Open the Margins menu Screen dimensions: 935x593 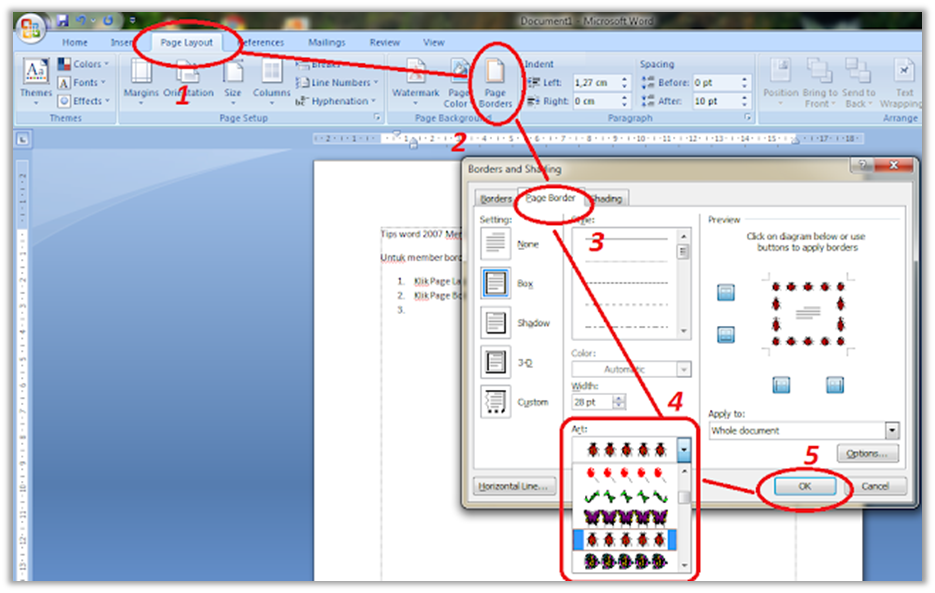coord(141,81)
